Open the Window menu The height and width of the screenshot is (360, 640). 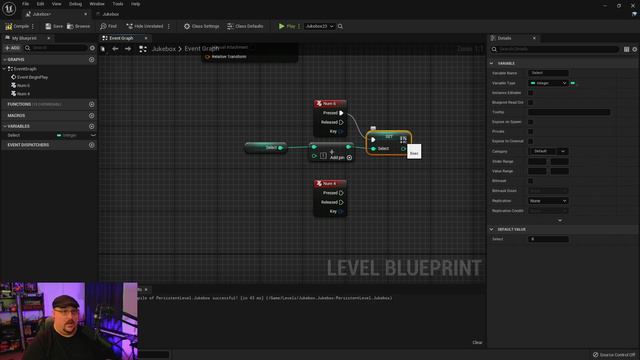[97, 4]
